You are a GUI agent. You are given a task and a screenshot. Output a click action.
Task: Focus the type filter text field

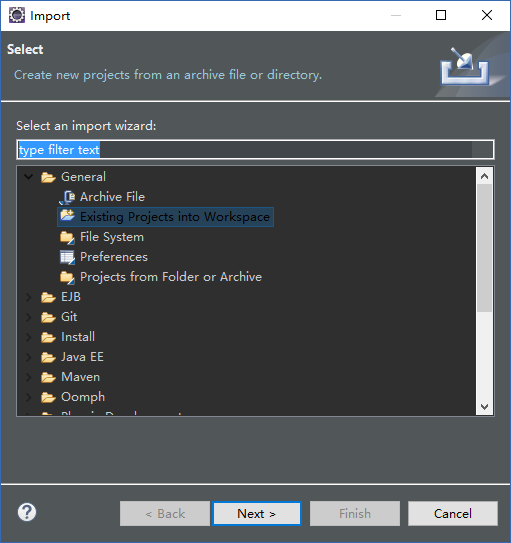255,150
